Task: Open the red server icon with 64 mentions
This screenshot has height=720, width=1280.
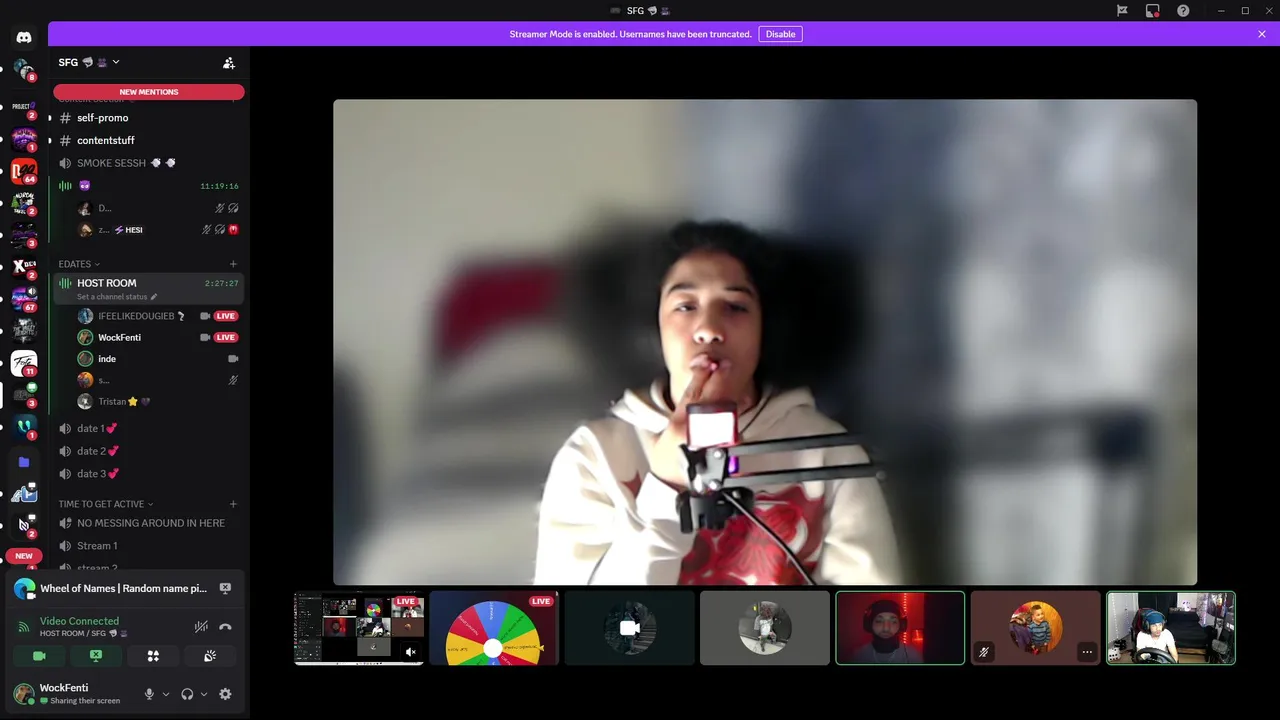Action: click(24, 172)
